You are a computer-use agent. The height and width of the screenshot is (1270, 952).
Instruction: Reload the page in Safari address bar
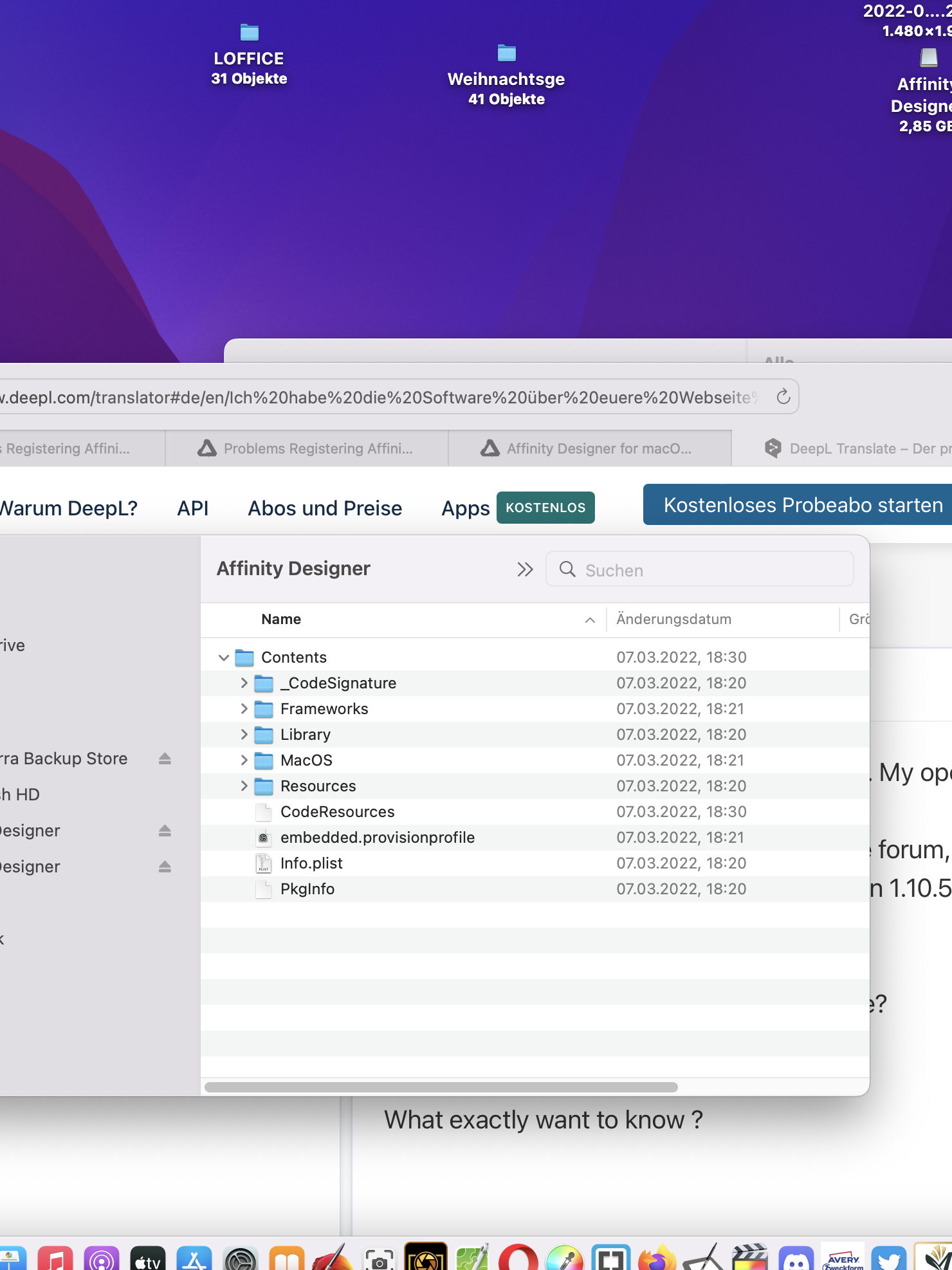(x=783, y=396)
